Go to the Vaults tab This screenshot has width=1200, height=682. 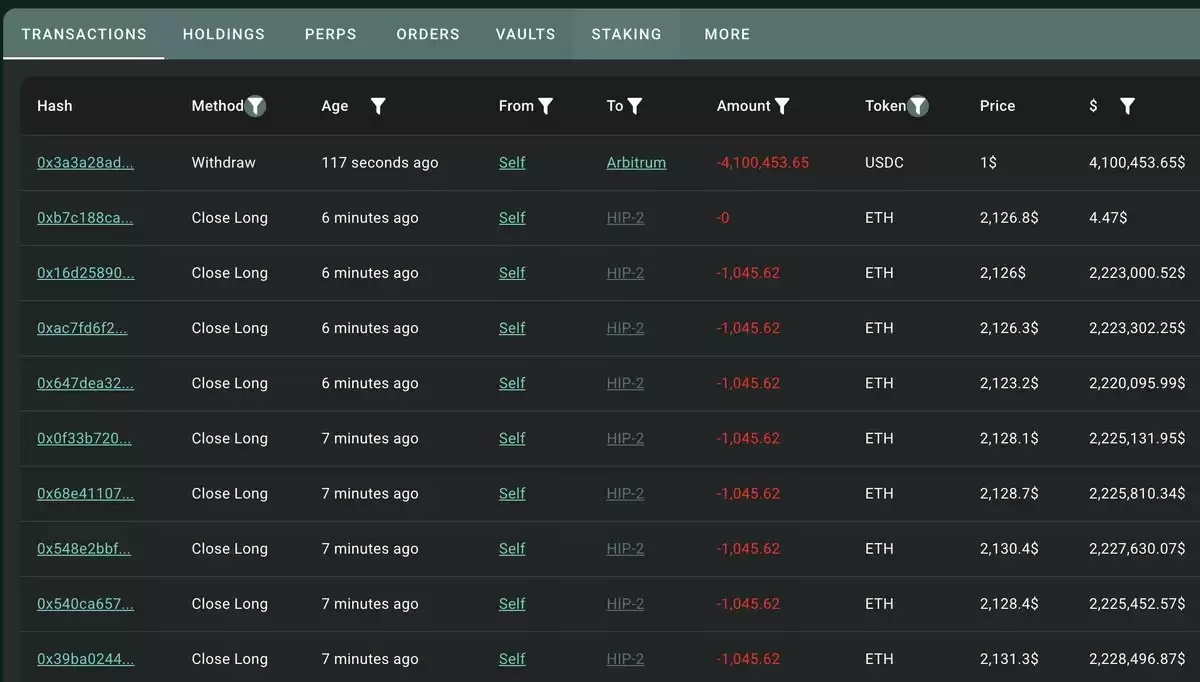[526, 34]
